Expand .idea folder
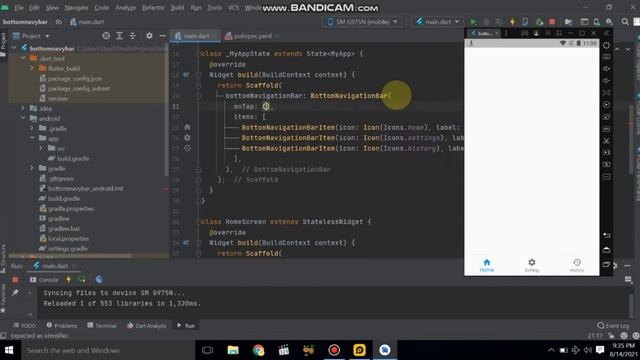This screenshot has height=360, width=640. click(x=23, y=109)
